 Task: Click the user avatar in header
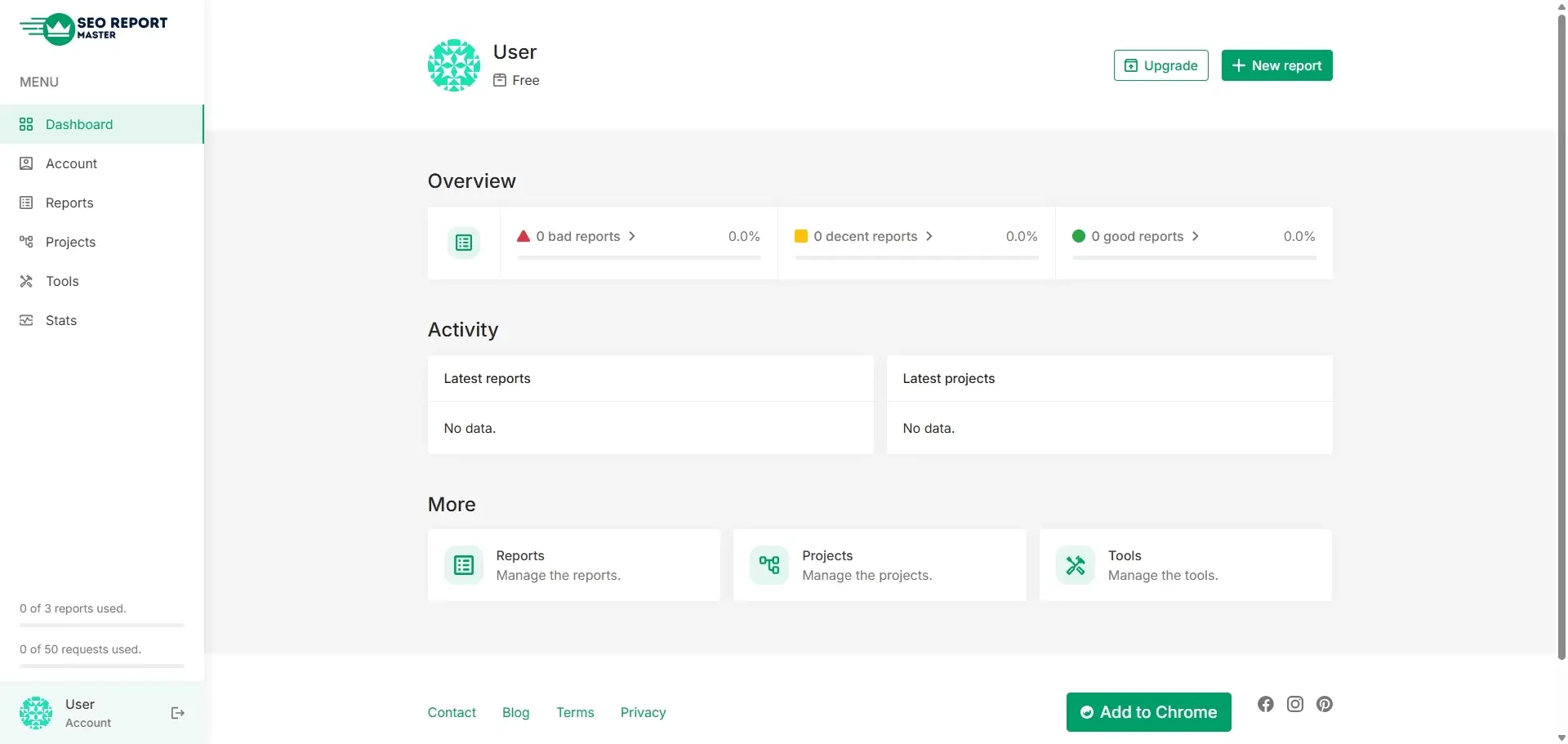pos(453,65)
